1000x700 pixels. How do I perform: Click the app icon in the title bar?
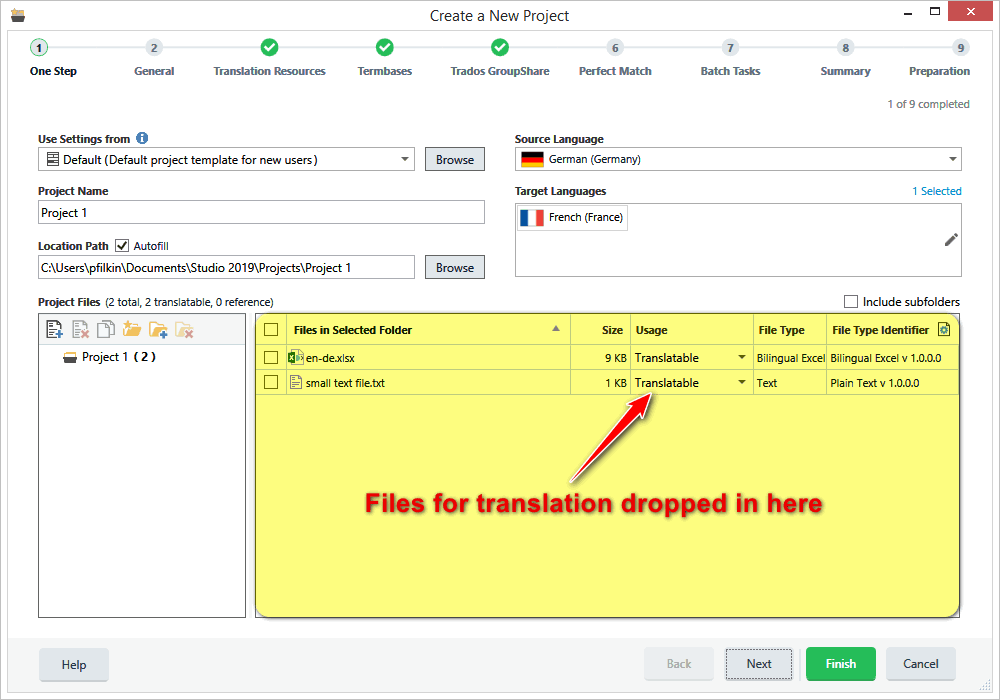[18, 15]
